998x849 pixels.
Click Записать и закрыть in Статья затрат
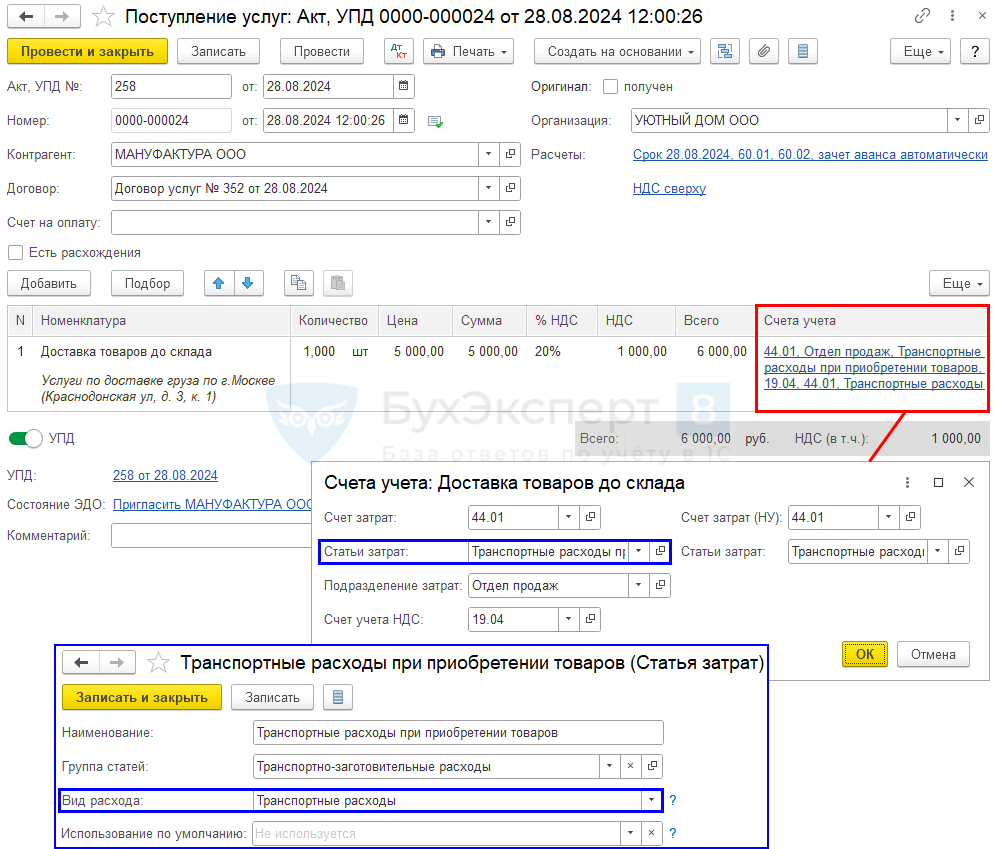(x=141, y=698)
